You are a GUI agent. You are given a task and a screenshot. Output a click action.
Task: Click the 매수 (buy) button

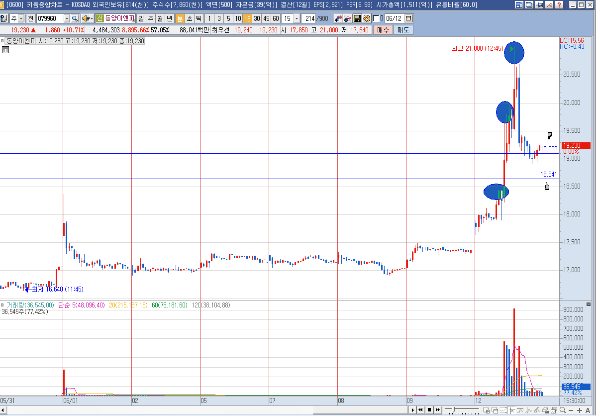point(383,29)
